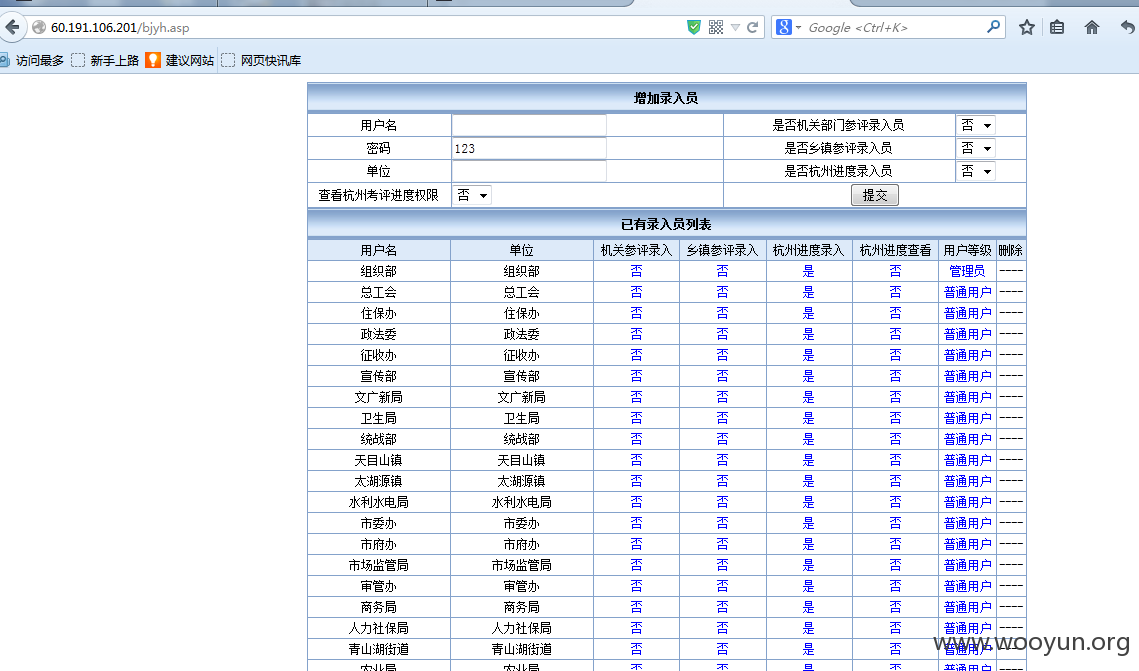
Task: Click 普通用户 link in 水利水电局 row
Action: 967,503
